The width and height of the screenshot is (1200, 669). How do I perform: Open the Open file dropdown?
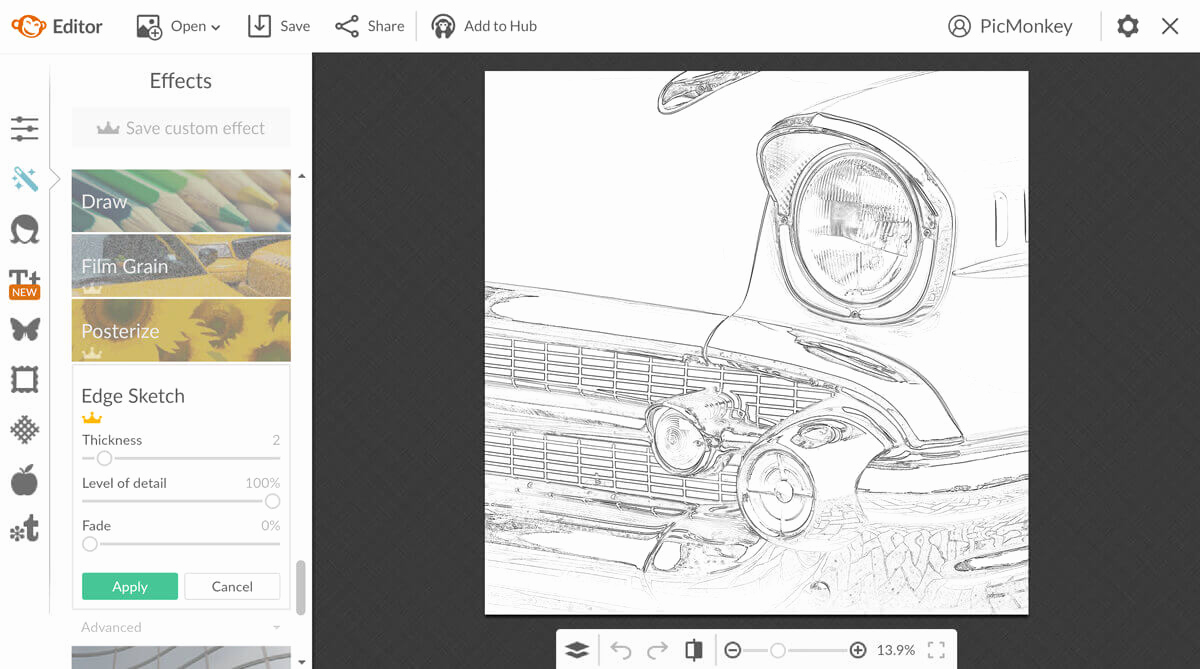pos(178,26)
